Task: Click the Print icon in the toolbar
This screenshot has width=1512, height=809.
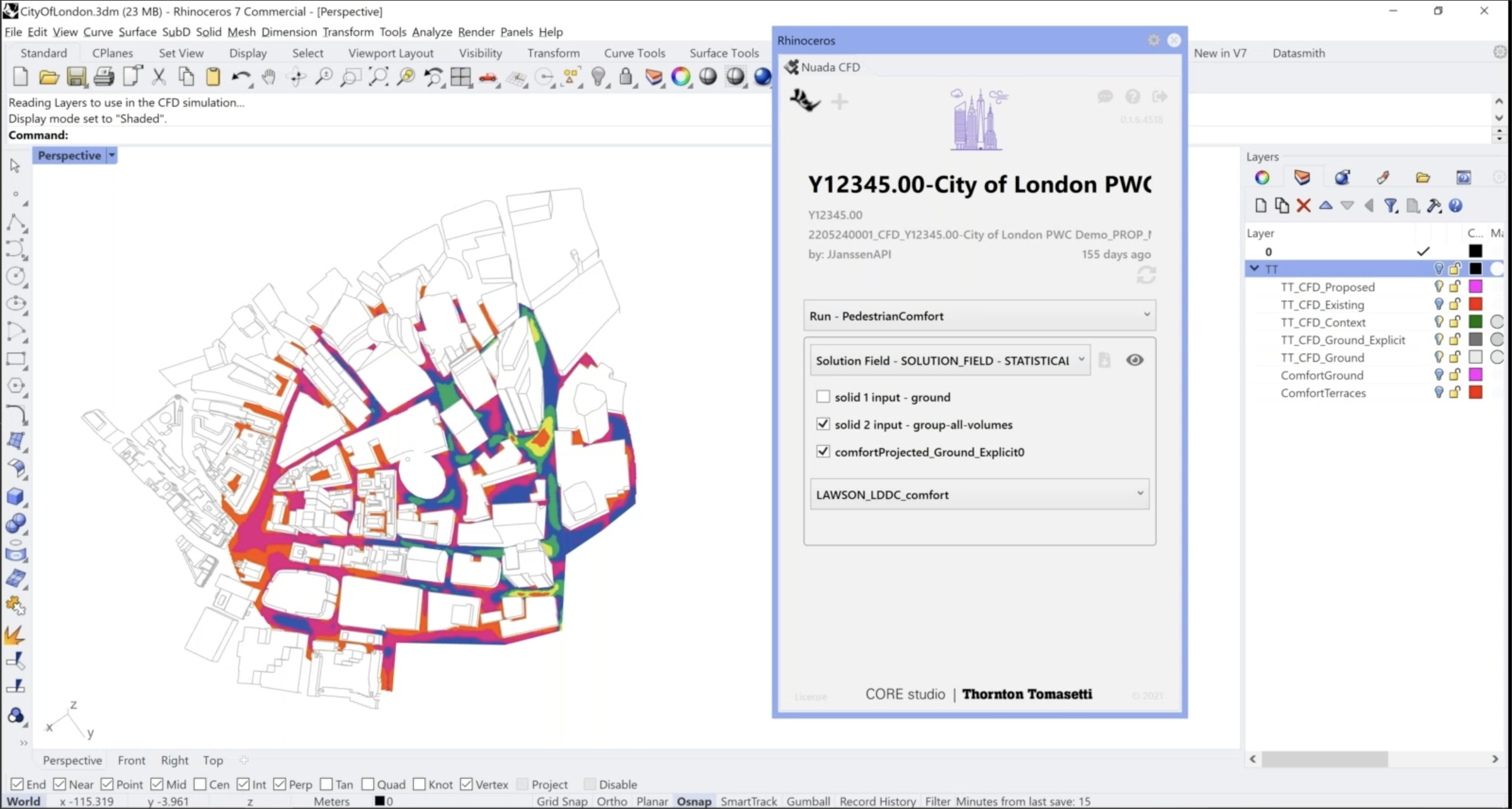Action: tap(103, 77)
